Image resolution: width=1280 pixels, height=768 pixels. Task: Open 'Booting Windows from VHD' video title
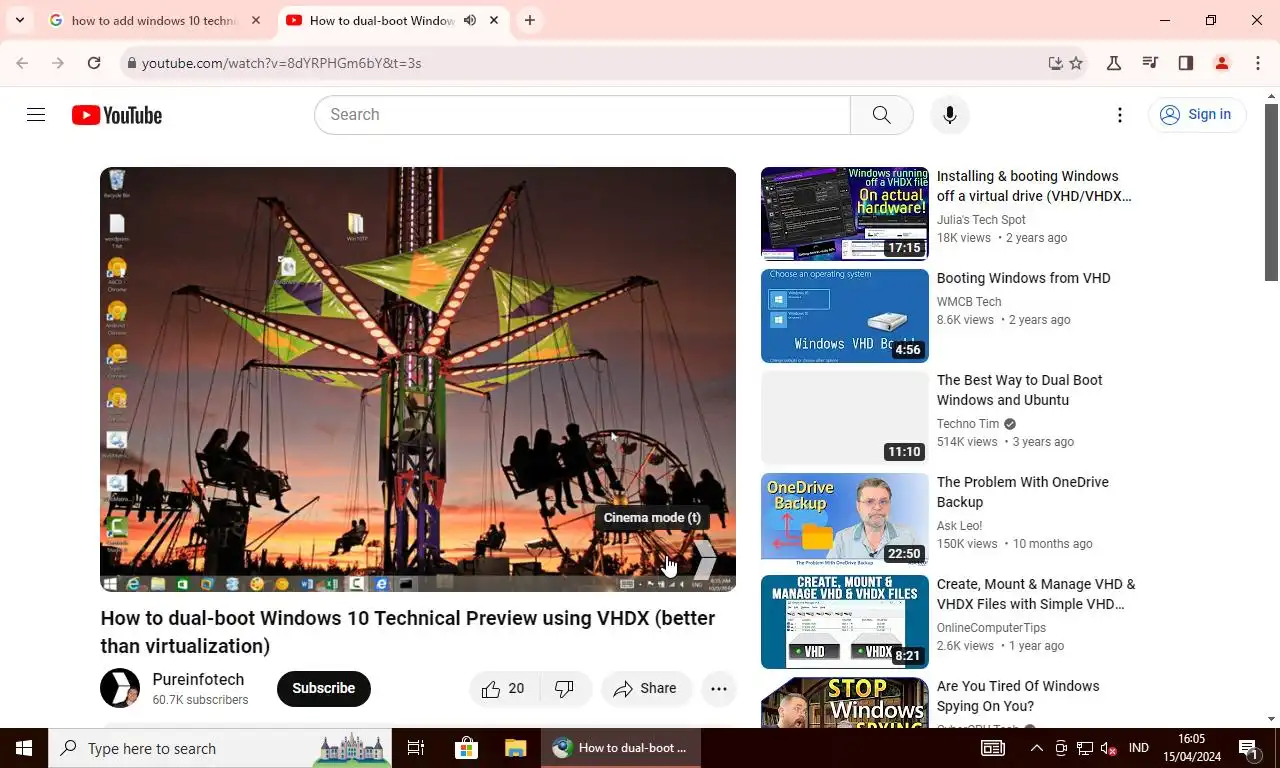point(1023,278)
